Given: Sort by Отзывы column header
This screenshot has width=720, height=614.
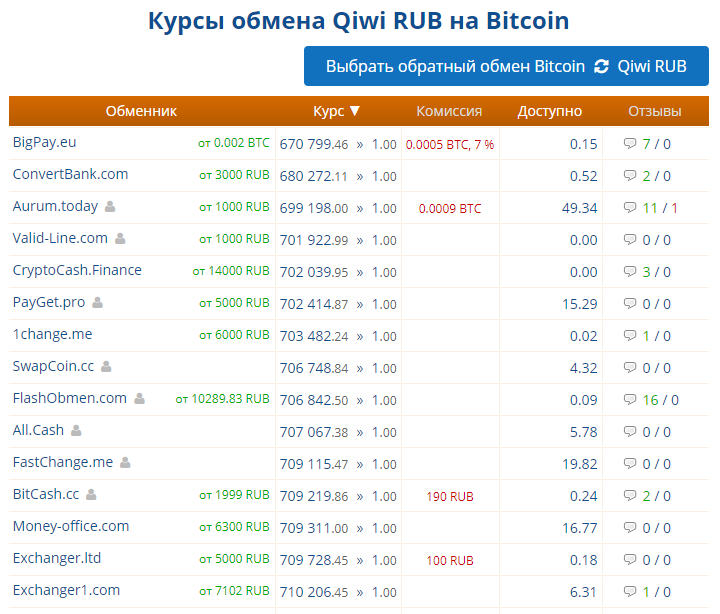Looking at the screenshot, I should [655, 111].
